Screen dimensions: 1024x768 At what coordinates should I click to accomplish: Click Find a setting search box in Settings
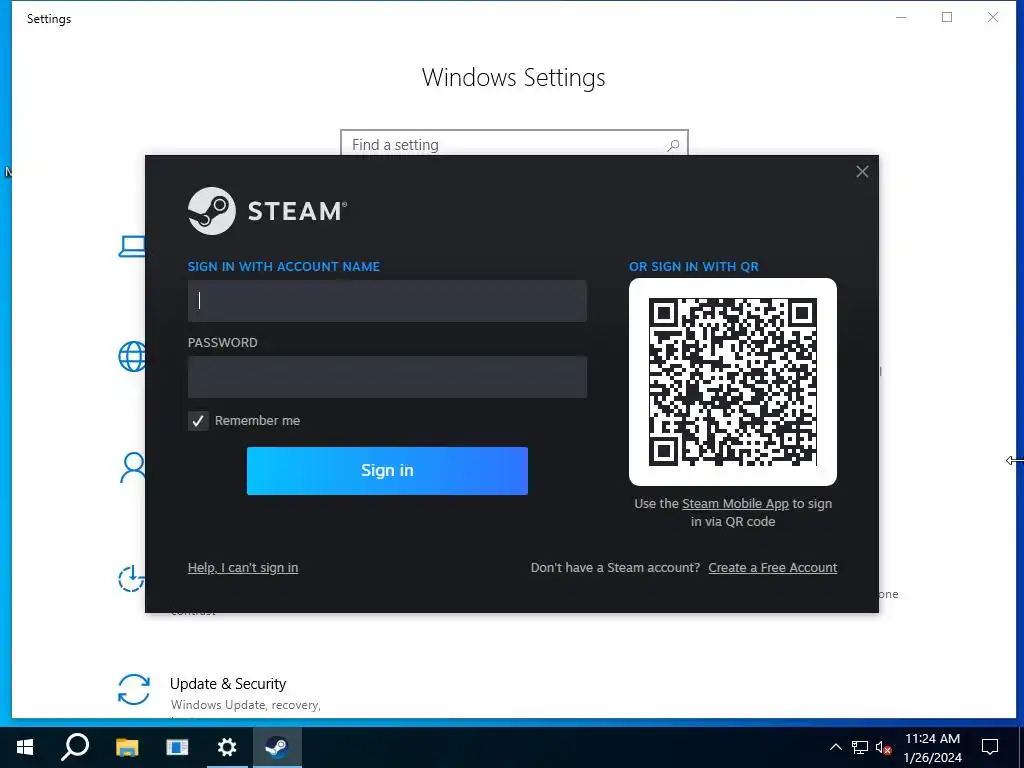514,143
